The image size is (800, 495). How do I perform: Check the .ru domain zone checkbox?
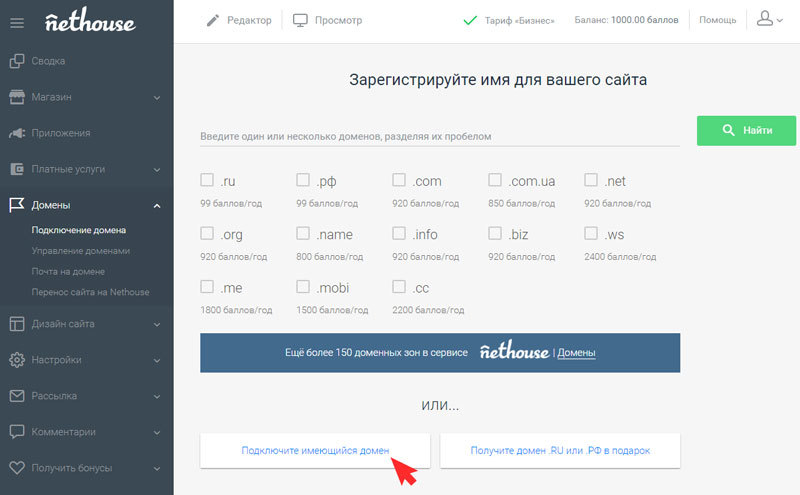click(x=207, y=180)
